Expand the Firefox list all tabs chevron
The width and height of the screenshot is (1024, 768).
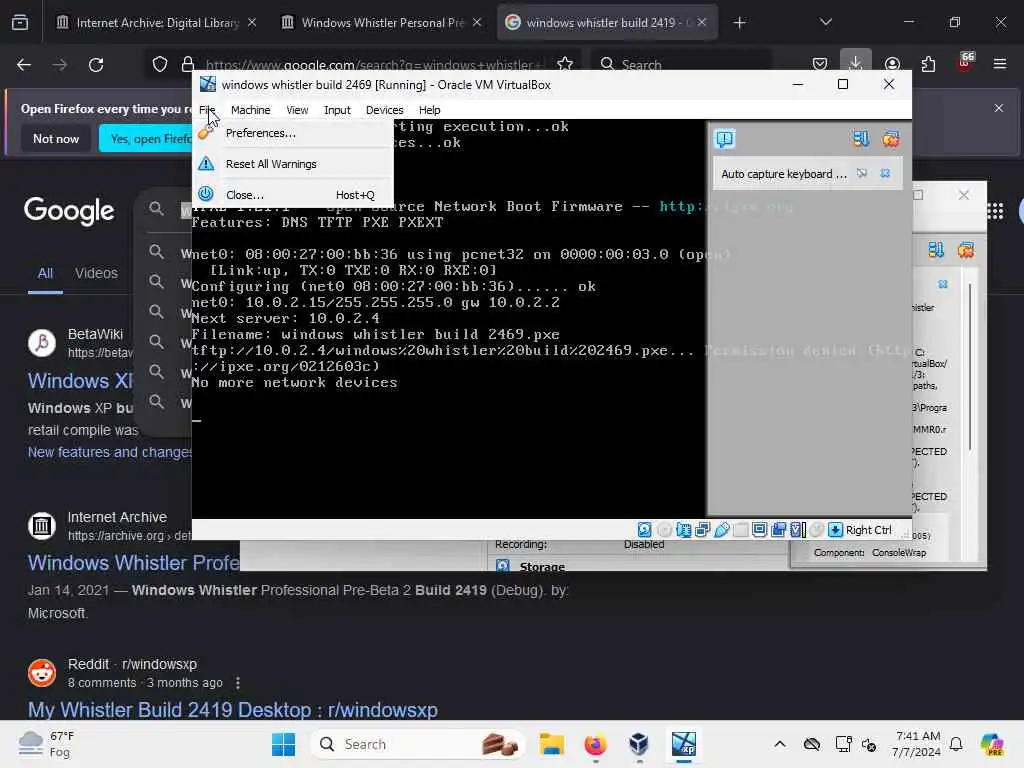point(825,22)
